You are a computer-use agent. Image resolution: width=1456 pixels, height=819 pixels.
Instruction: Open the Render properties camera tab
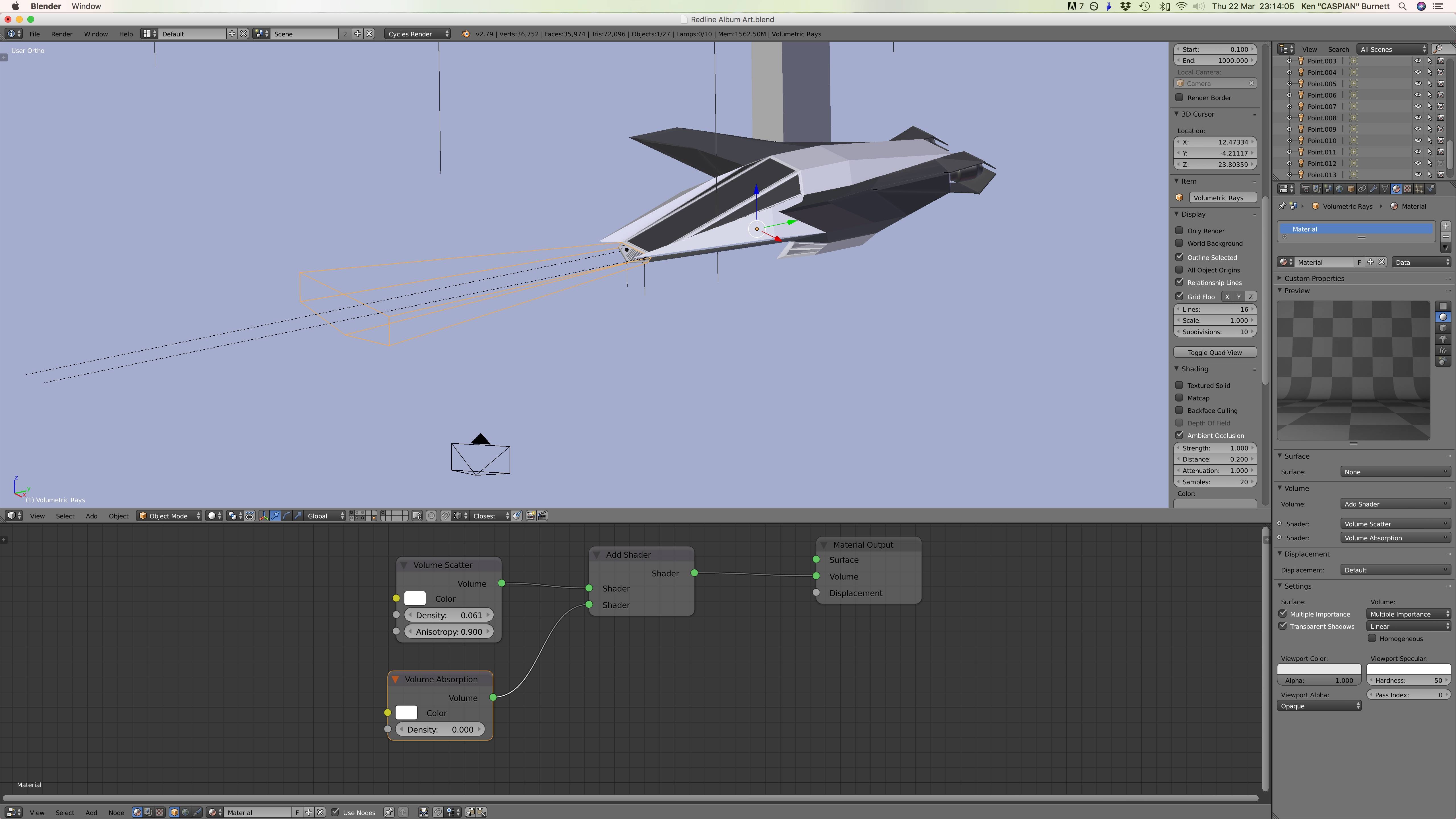pos(1306,189)
